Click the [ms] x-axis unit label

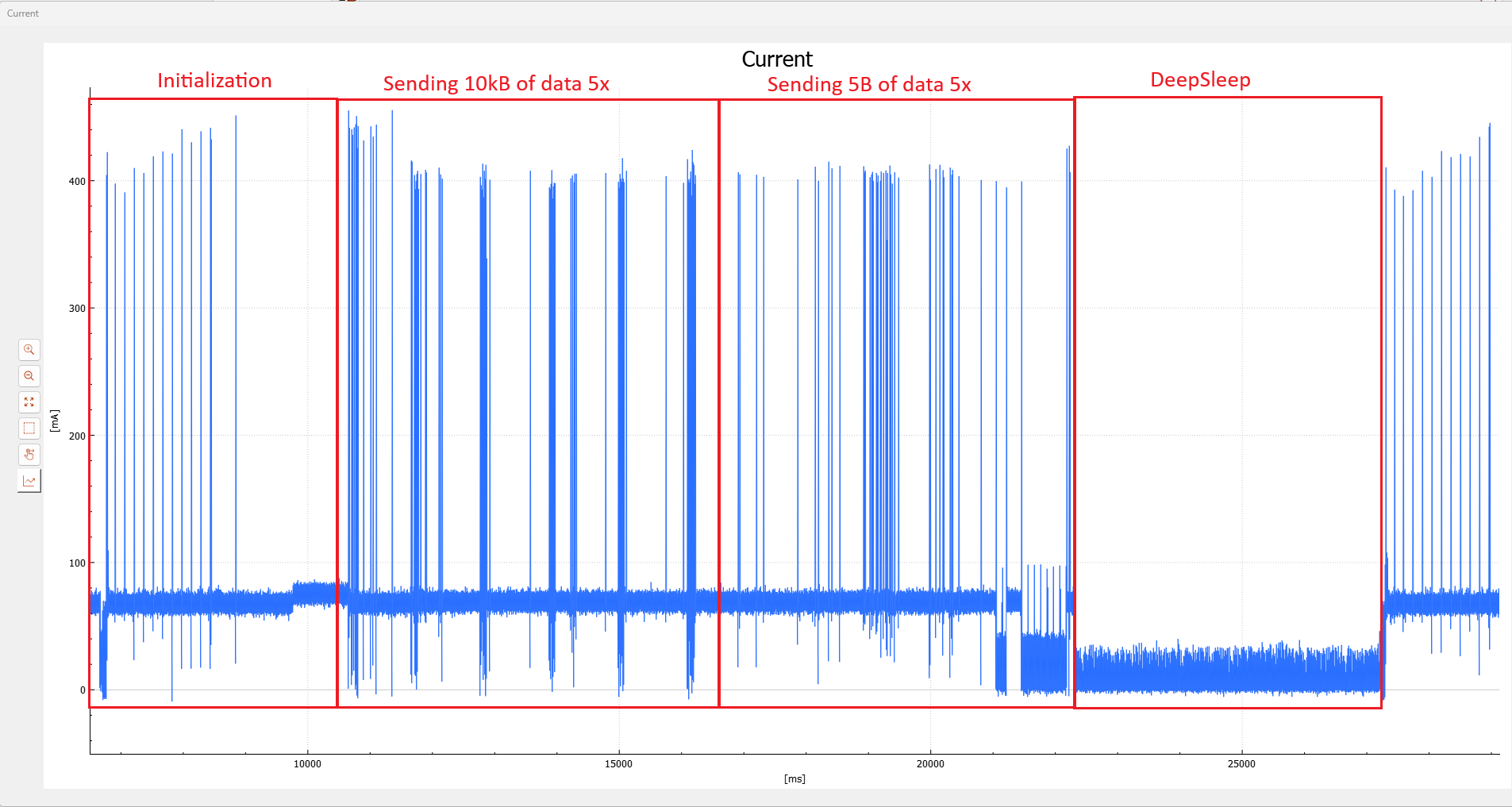click(x=794, y=779)
